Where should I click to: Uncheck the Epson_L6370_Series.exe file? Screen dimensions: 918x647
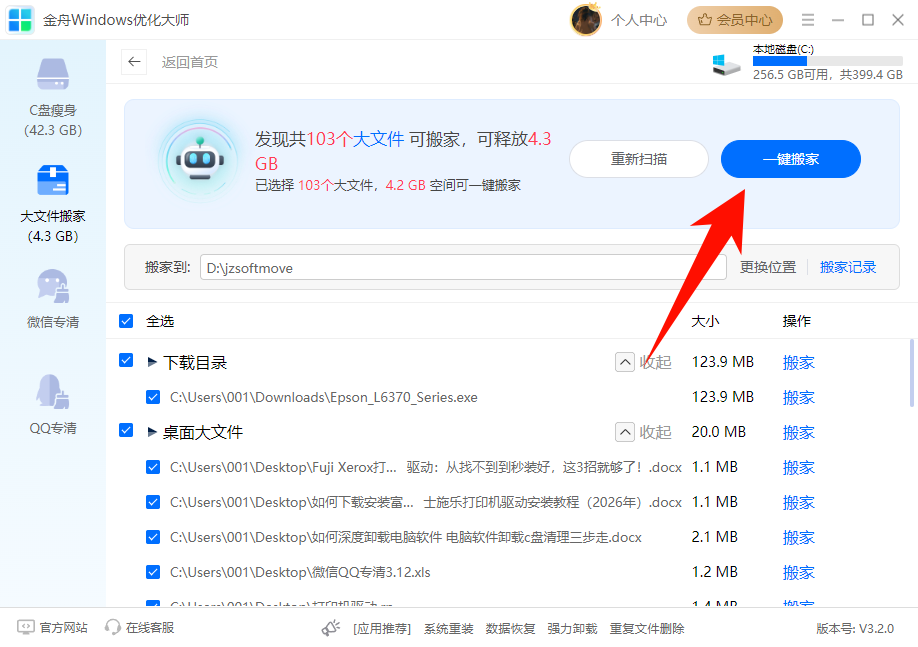point(153,397)
